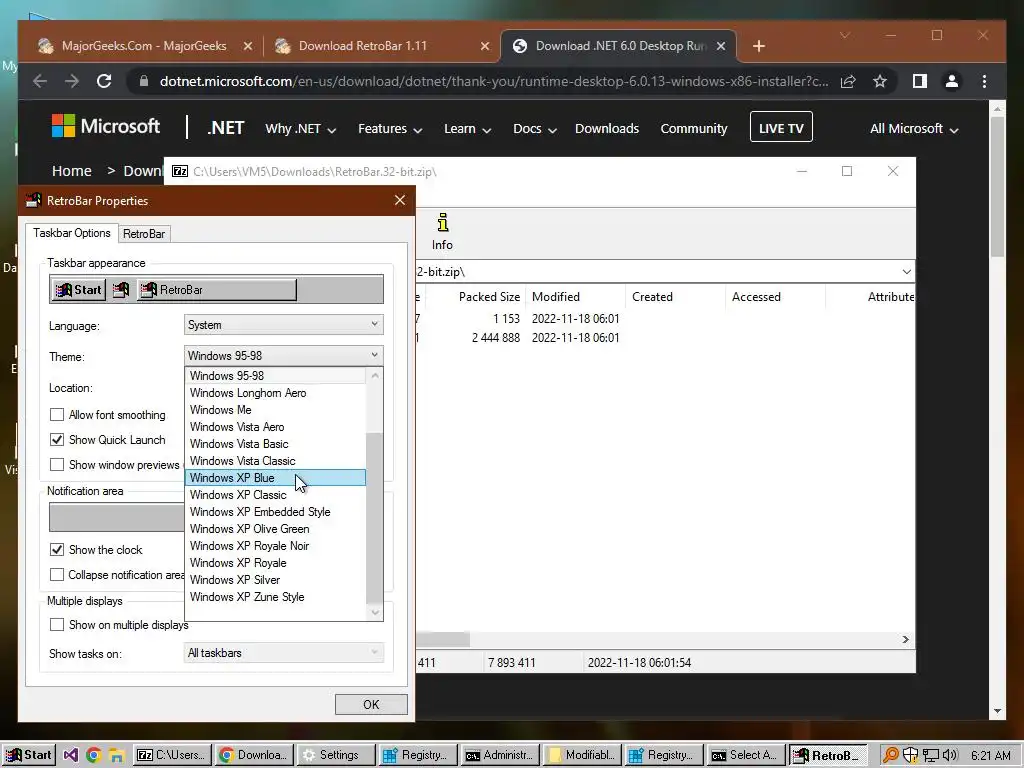Toggle Collapse notification area checkbox
1024x768 pixels.
click(57, 575)
